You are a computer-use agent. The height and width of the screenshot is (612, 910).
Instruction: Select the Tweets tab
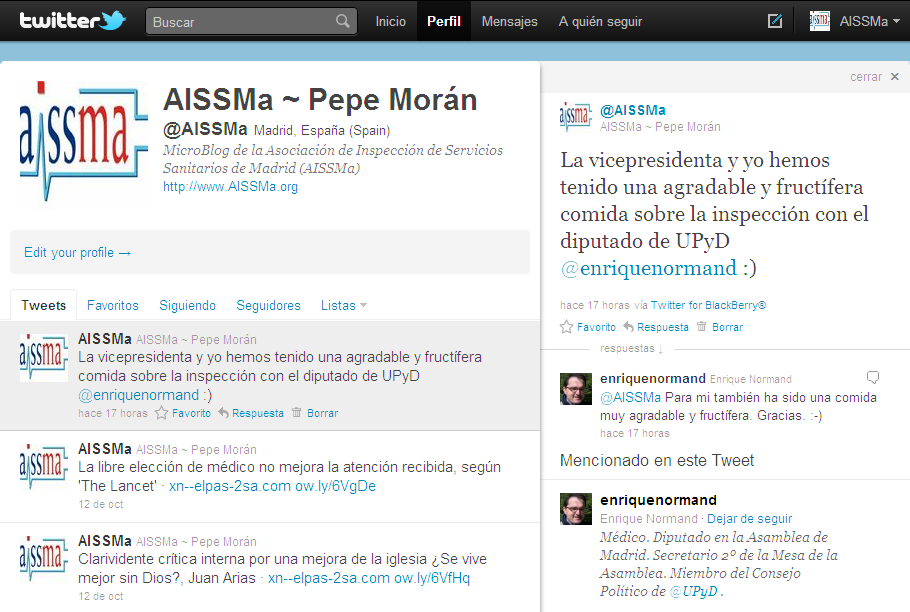(44, 305)
